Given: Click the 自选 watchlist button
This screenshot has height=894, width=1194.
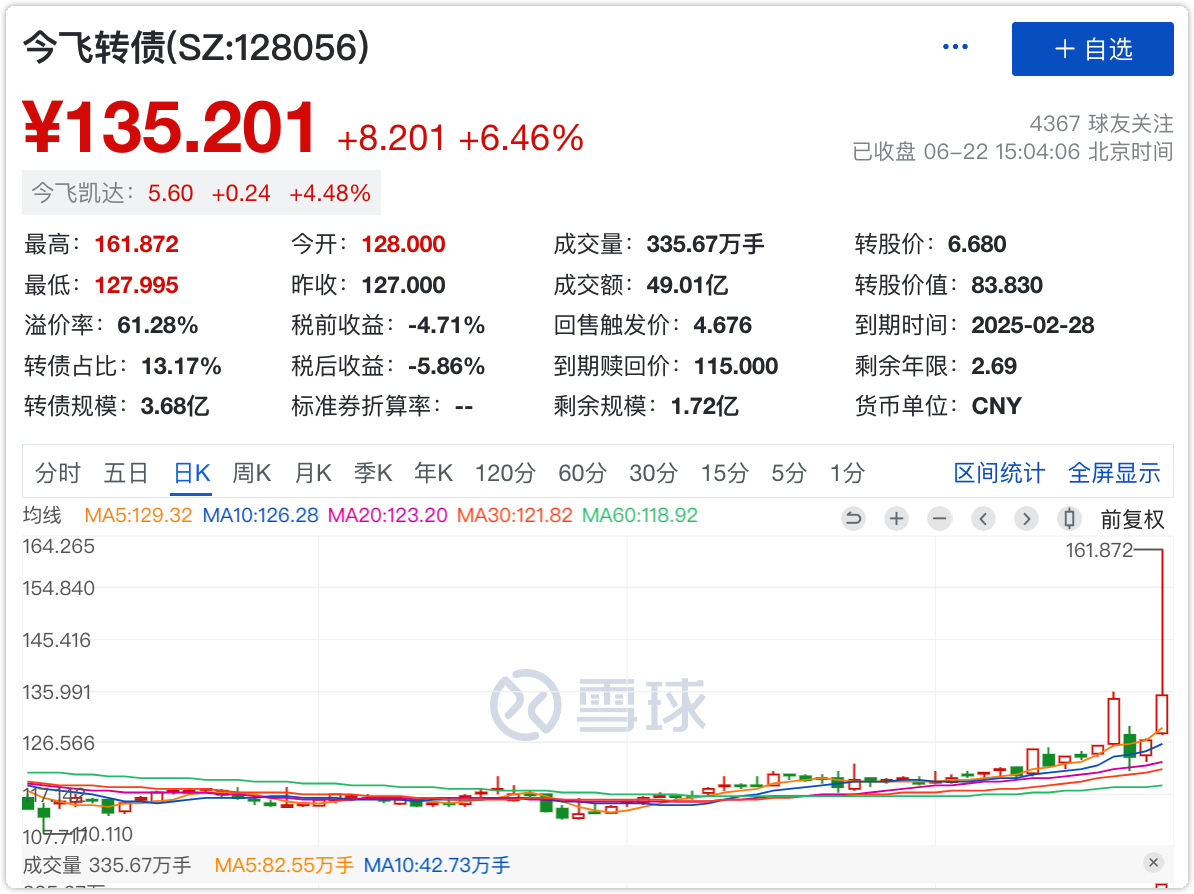Looking at the screenshot, I should click(x=1092, y=48).
